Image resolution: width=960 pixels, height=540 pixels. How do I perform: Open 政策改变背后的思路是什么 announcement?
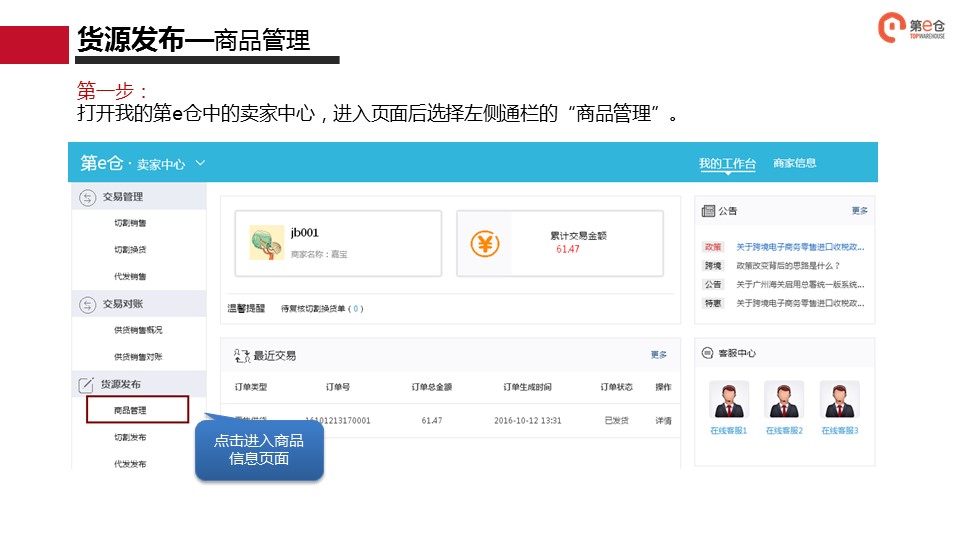(x=787, y=266)
